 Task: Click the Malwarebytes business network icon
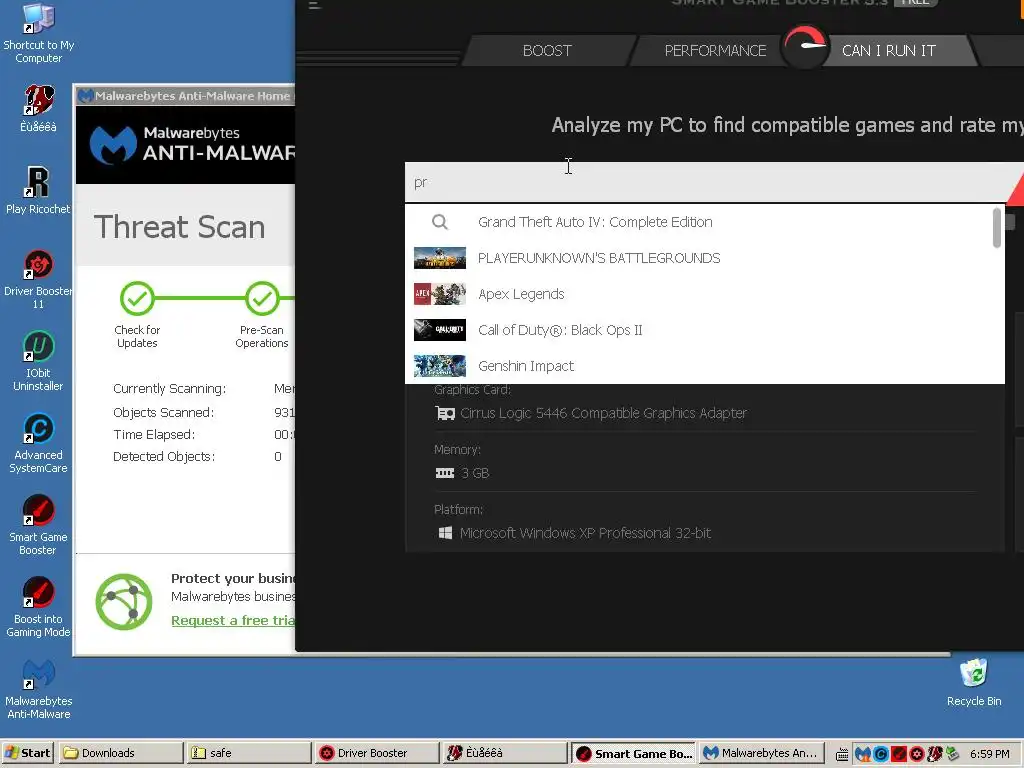point(123,601)
